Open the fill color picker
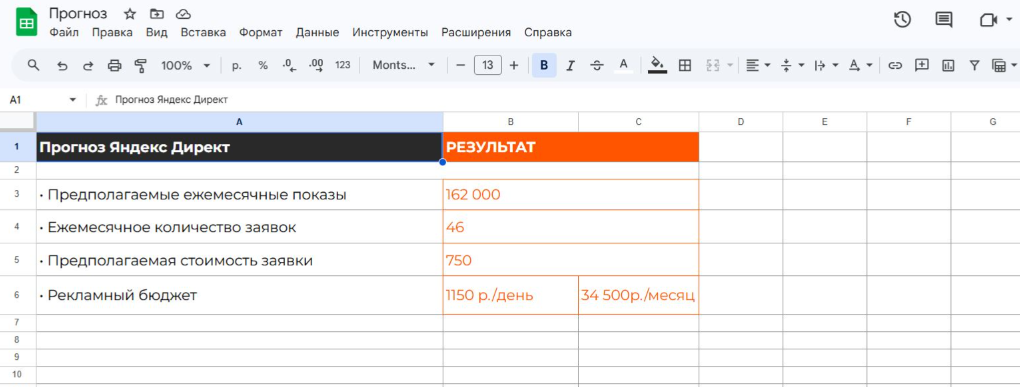Image resolution: width=1020 pixels, height=387 pixels. pos(658,65)
